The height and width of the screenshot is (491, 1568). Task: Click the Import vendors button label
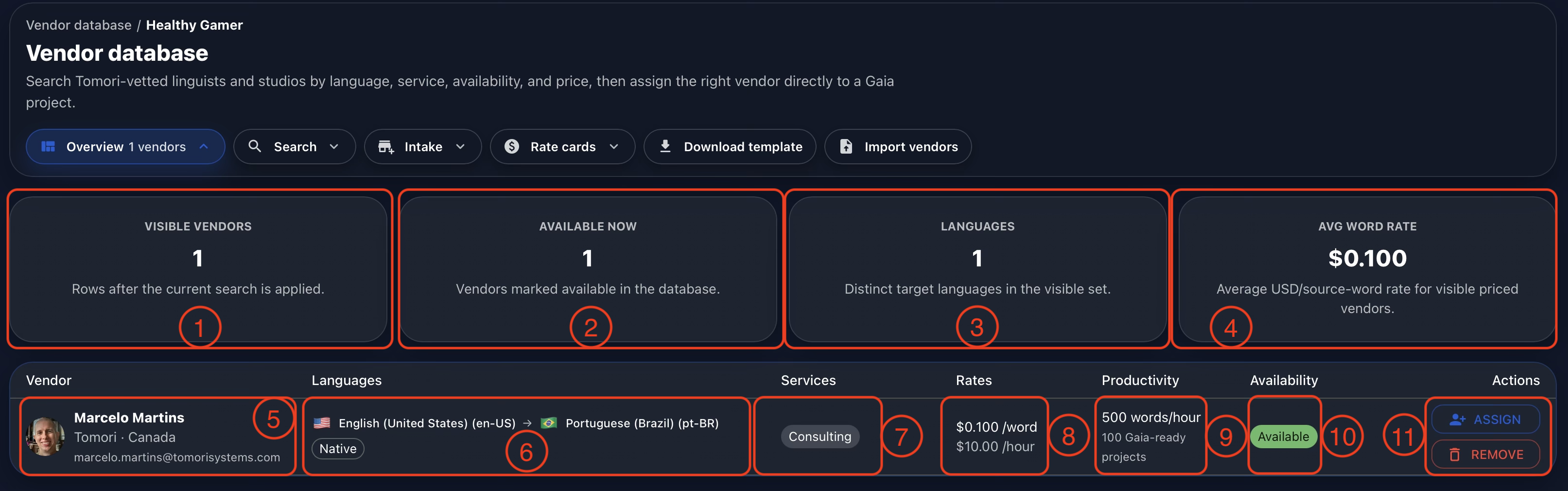pyautogui.click(x=910, y=147)
